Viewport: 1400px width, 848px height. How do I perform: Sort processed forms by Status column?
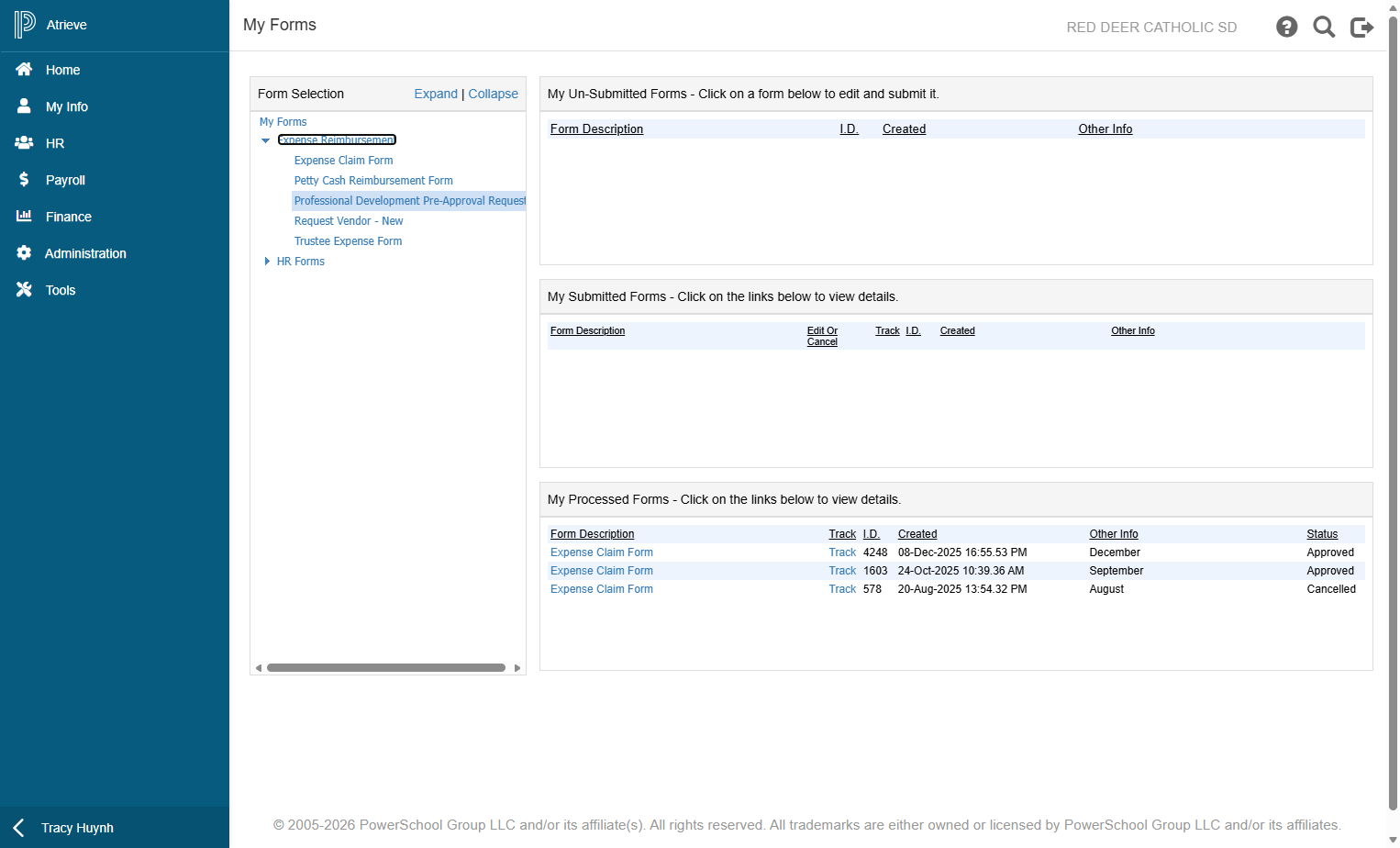[1322, 534]
